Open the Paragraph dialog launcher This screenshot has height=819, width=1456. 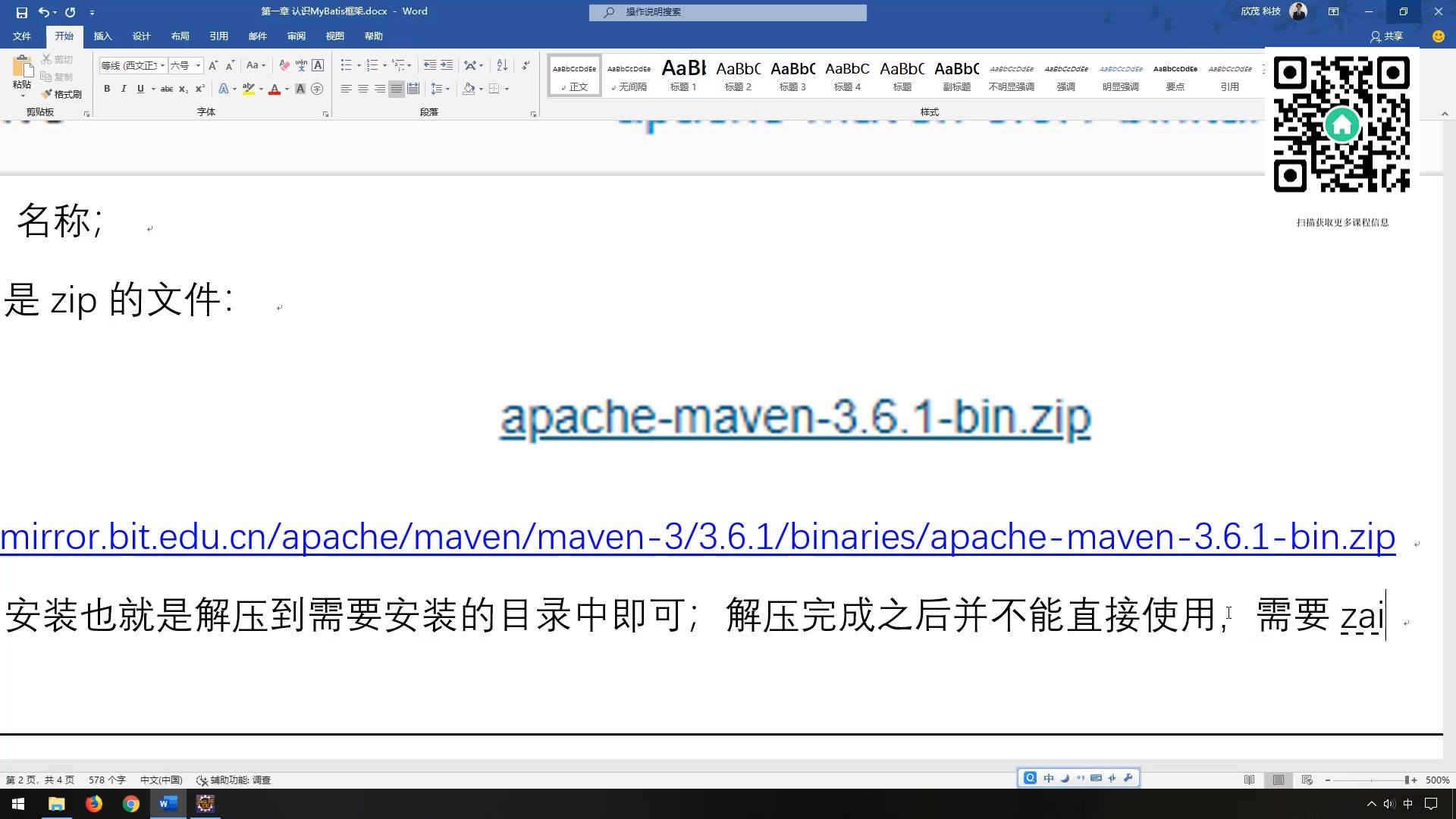point(533,114)
